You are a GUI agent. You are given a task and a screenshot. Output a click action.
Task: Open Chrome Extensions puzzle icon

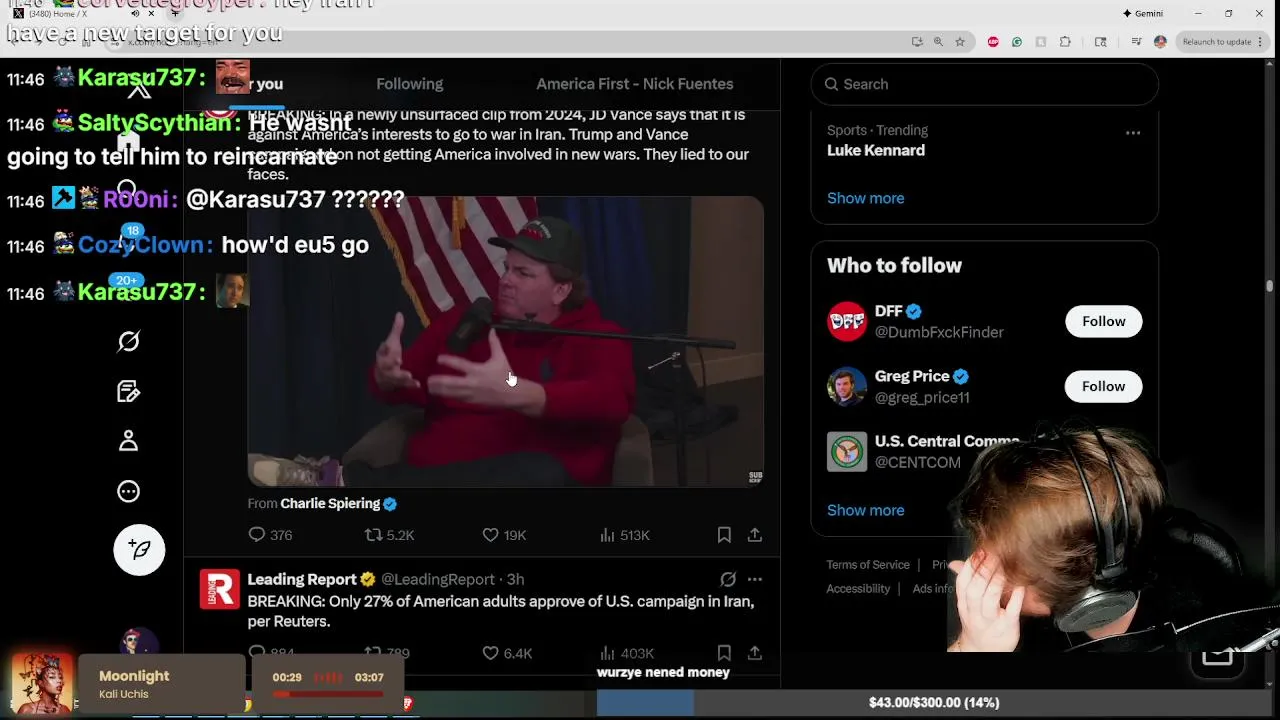coord(1065,42)
